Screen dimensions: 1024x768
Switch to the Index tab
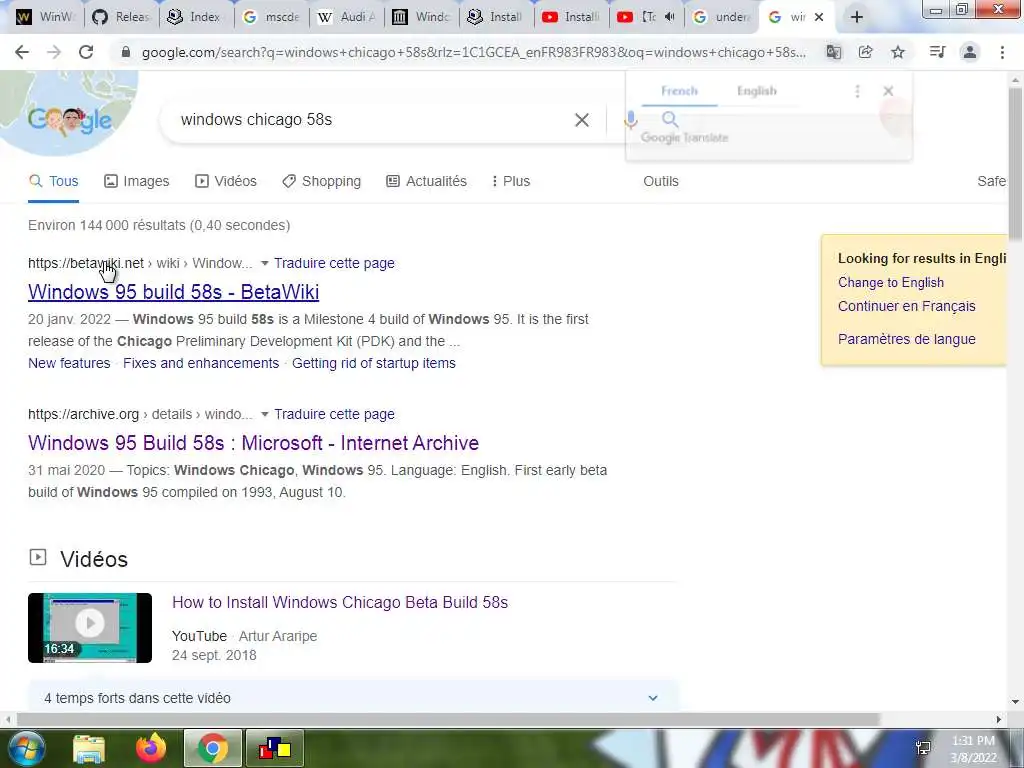point(195,17)
